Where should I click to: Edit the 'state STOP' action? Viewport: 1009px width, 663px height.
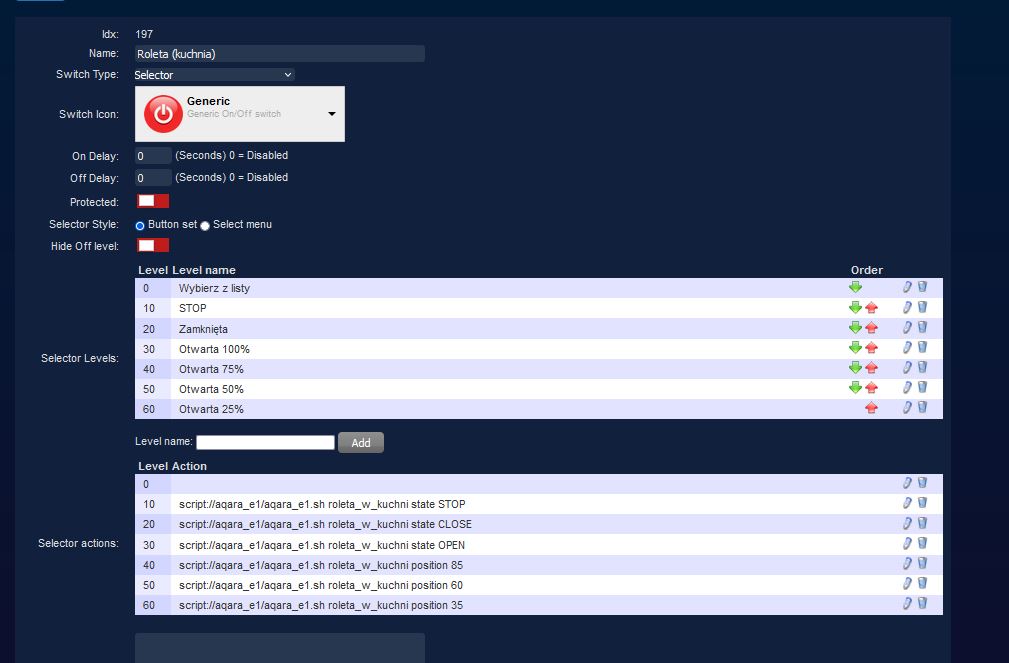(x=907, y=503)
